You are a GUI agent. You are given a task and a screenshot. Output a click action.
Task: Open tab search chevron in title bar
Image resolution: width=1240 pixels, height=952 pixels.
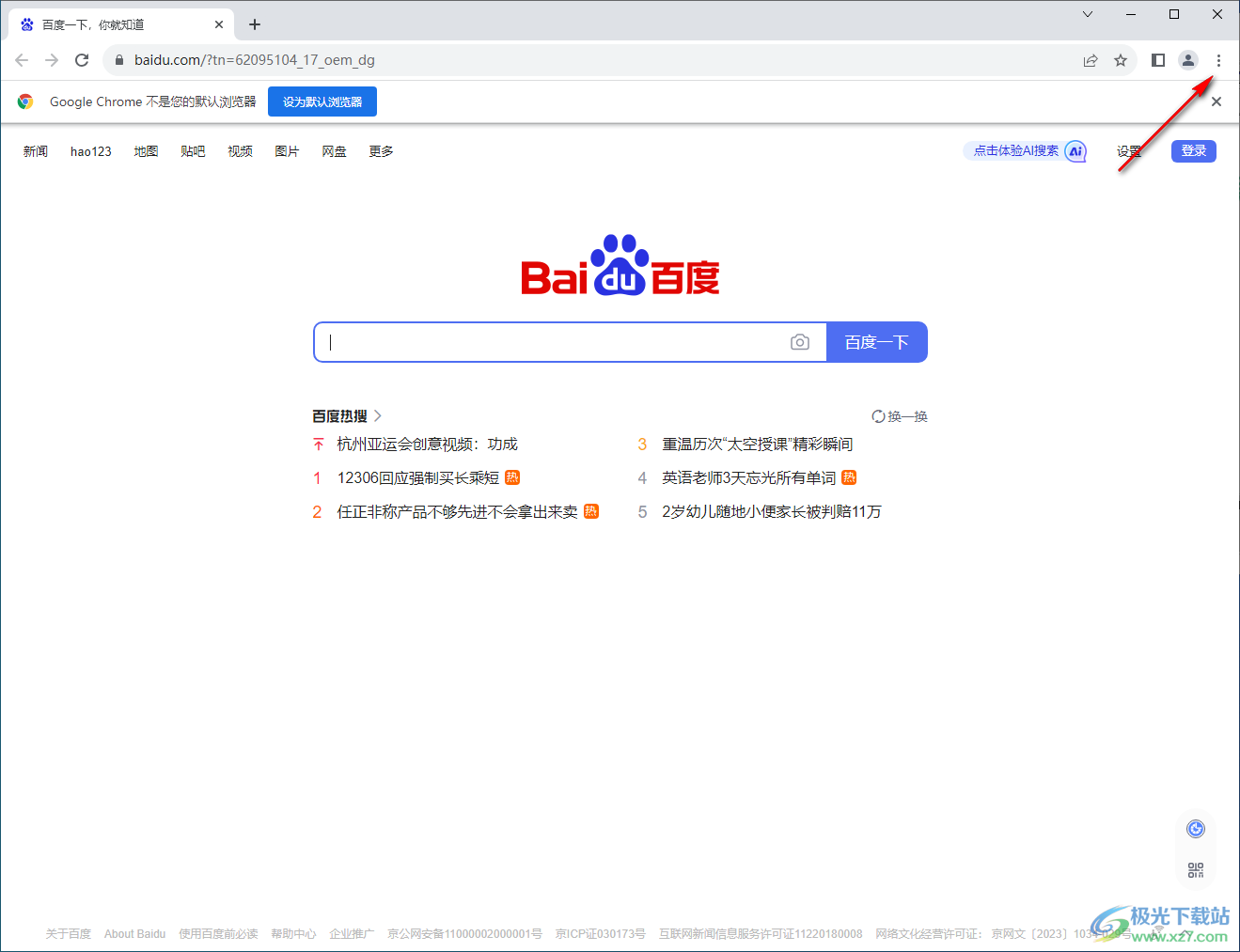coord(1088,14)
